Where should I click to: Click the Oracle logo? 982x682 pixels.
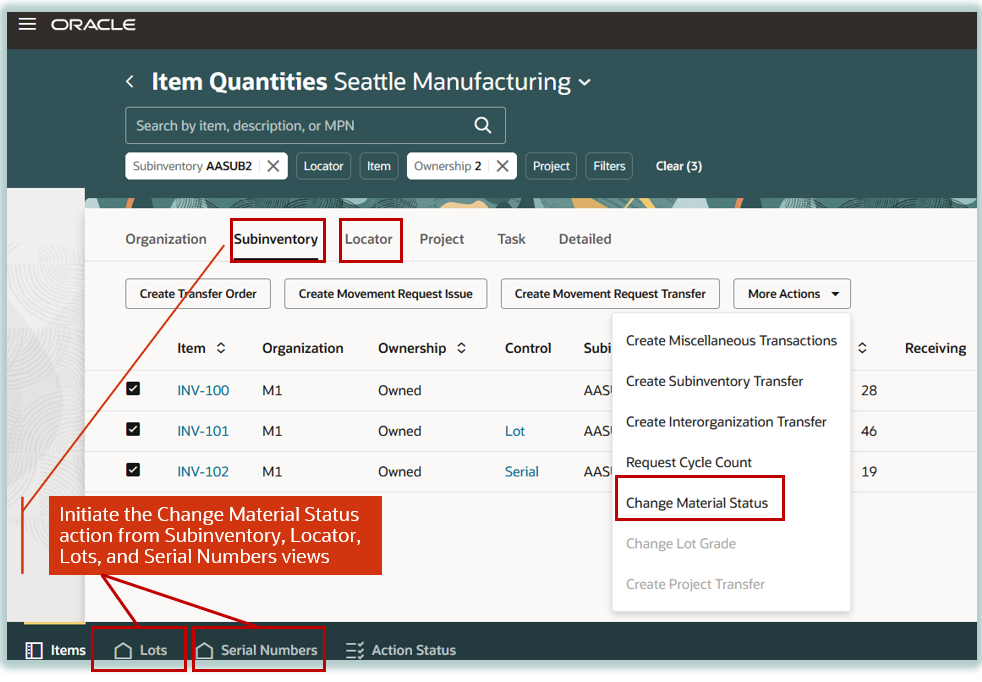[x=93, y=24]
